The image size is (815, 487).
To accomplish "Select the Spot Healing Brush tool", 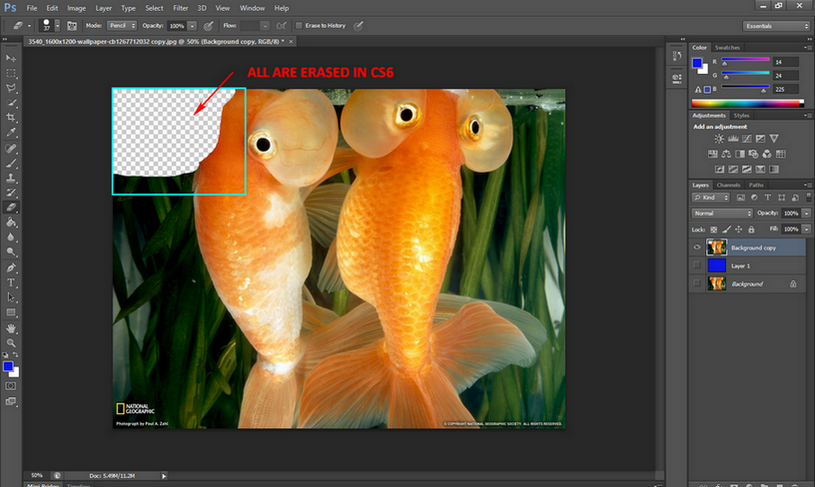I will 11,149.
